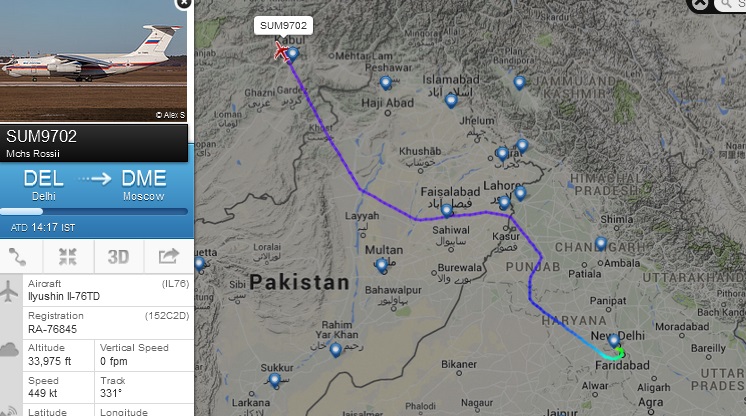
Task: Click the Sukkur airport pin marker
Action: pyautogui.click(x=275, y=381)
